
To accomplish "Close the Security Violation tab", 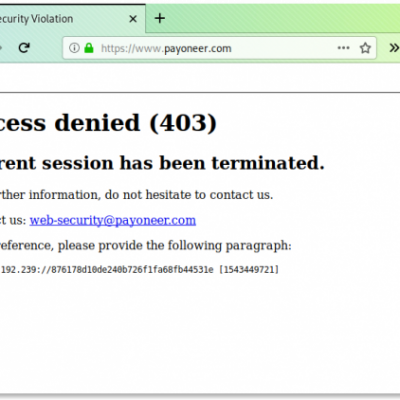I will (133, 19).
